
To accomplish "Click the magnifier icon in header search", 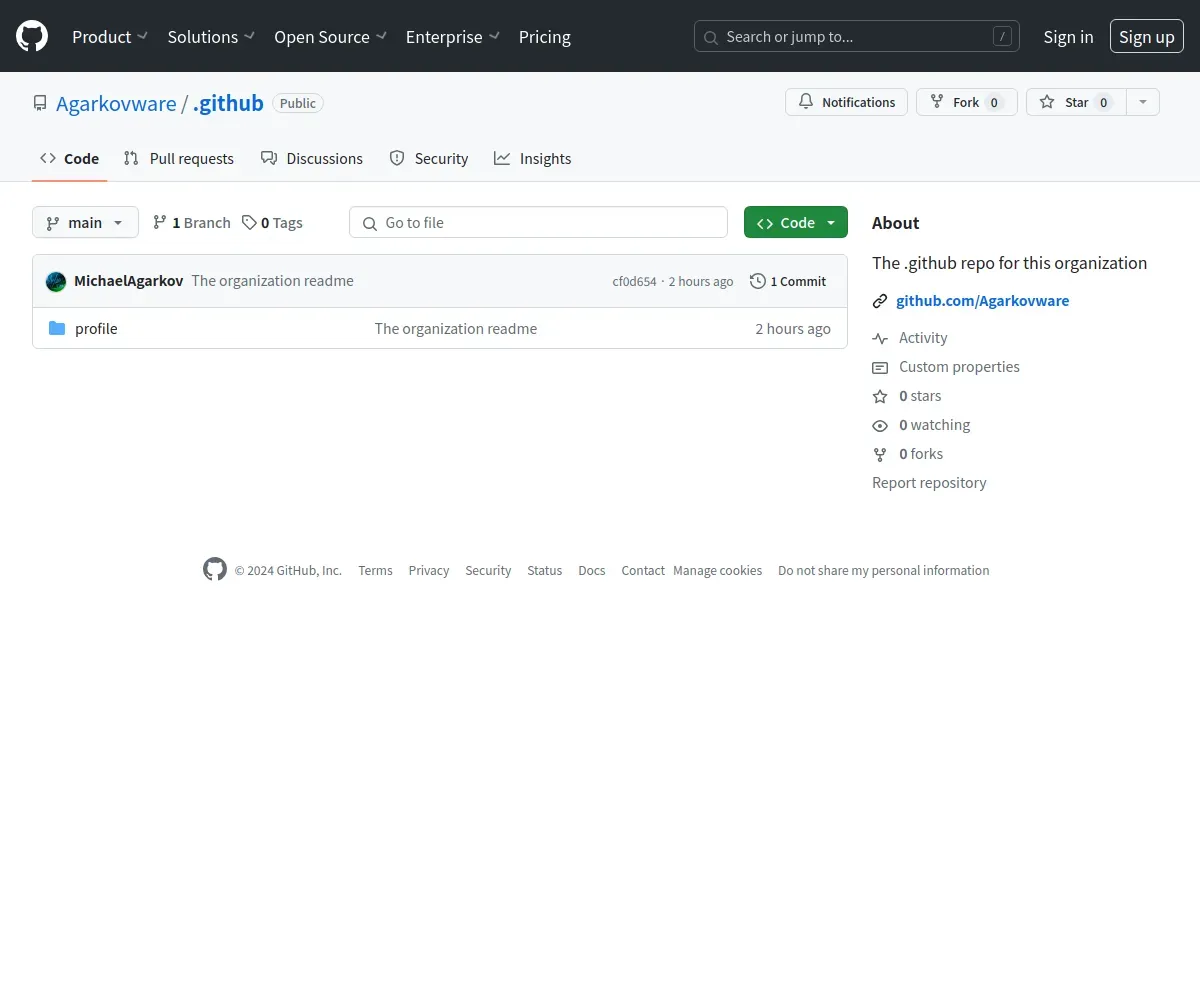I will point(711,37).
